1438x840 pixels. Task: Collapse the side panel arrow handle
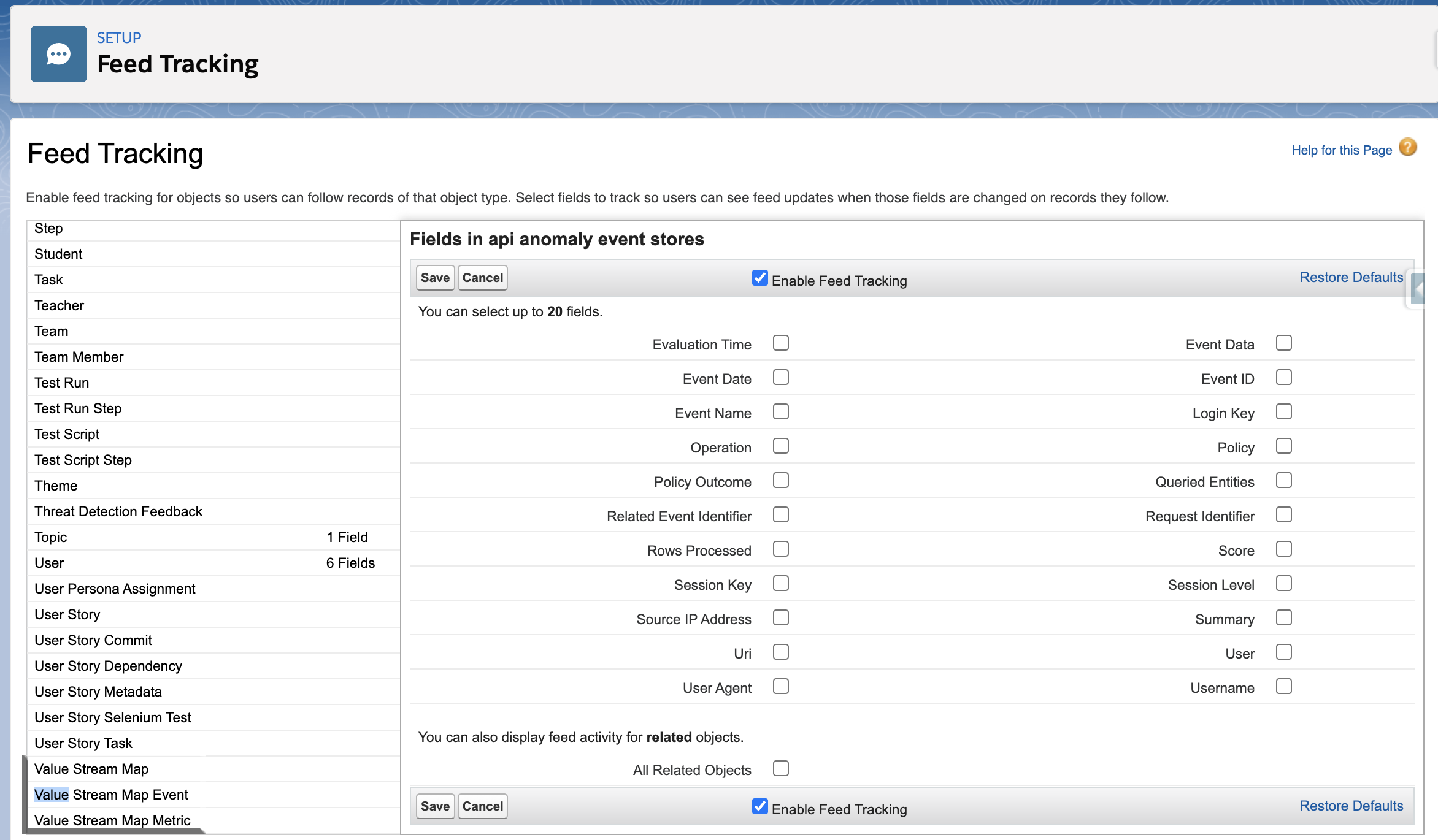(1417, 289)
